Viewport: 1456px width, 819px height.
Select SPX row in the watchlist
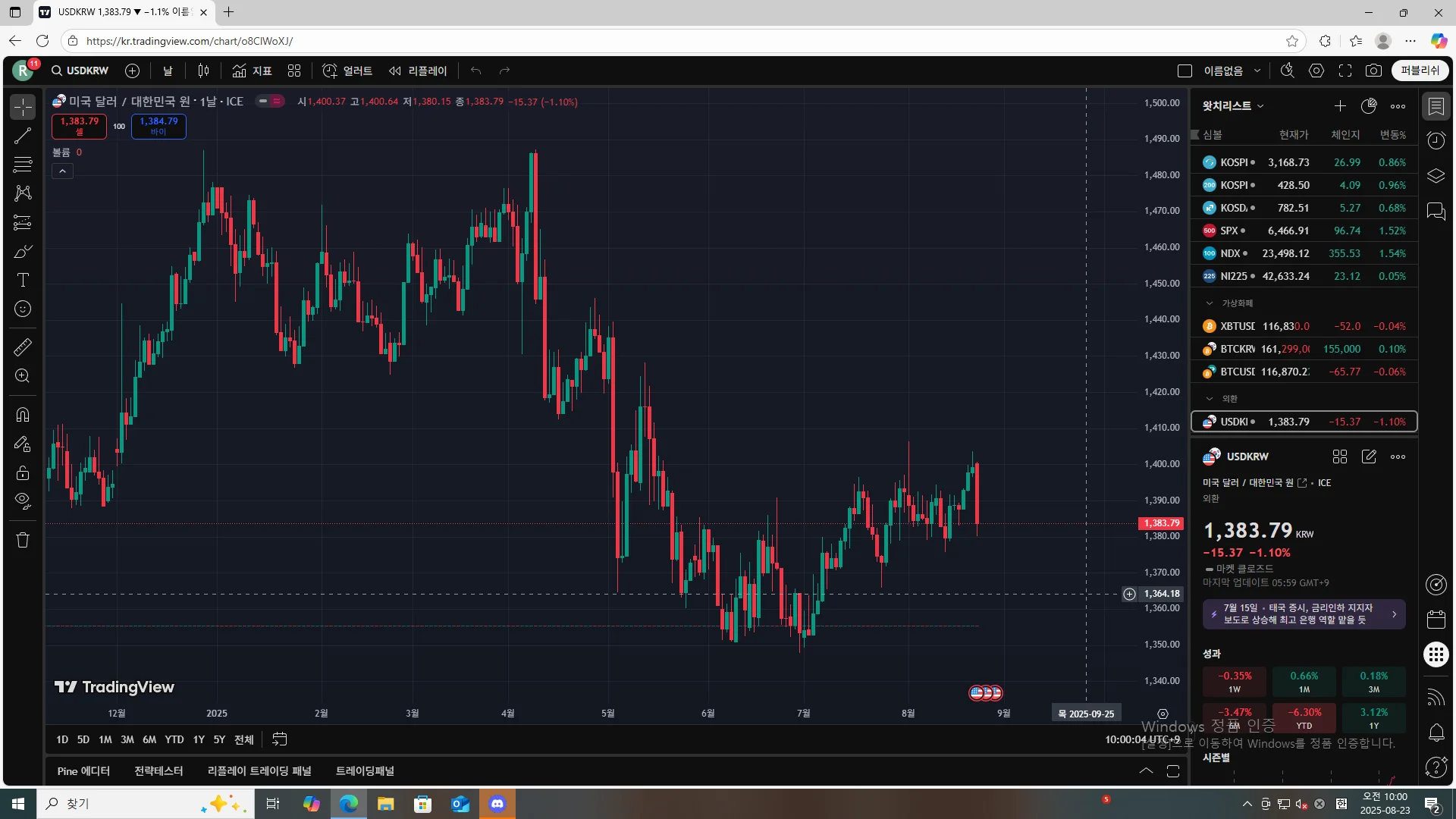(x=1304, y=231)
